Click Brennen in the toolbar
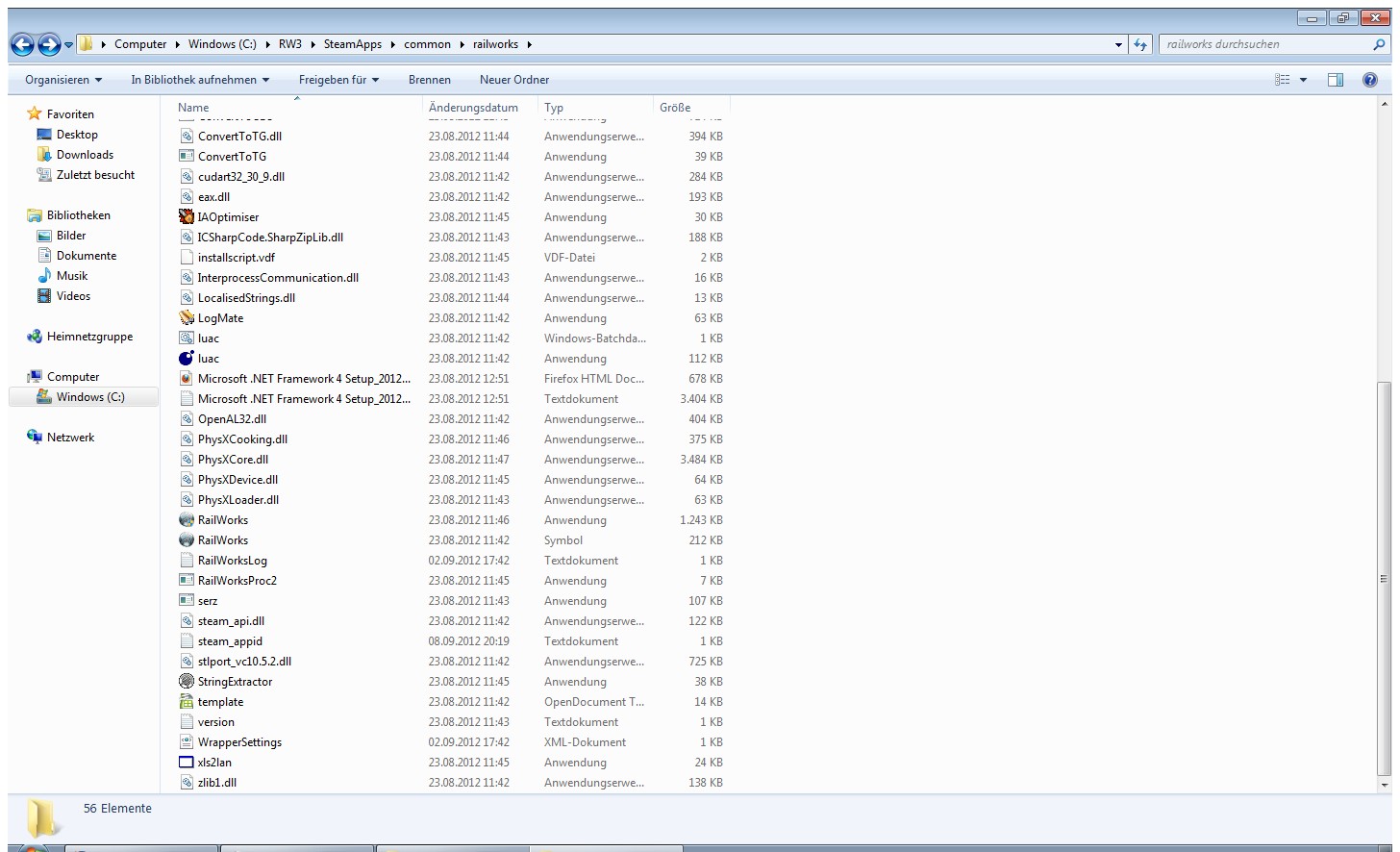Screen dimensions: 1400x852 pos(430,80)
